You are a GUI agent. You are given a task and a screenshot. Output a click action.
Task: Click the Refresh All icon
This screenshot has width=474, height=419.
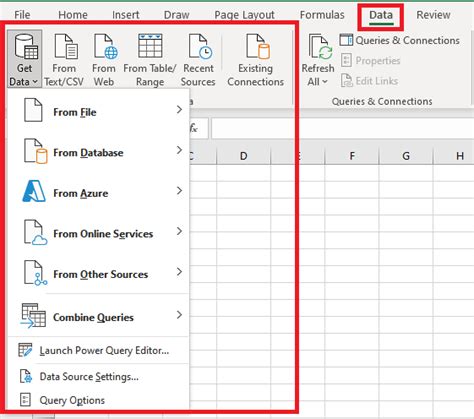[x=320, y=47]
